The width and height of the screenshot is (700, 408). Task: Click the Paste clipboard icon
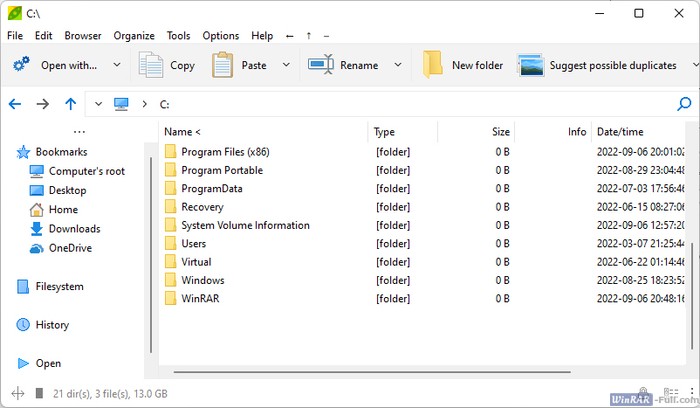point(223,65)
